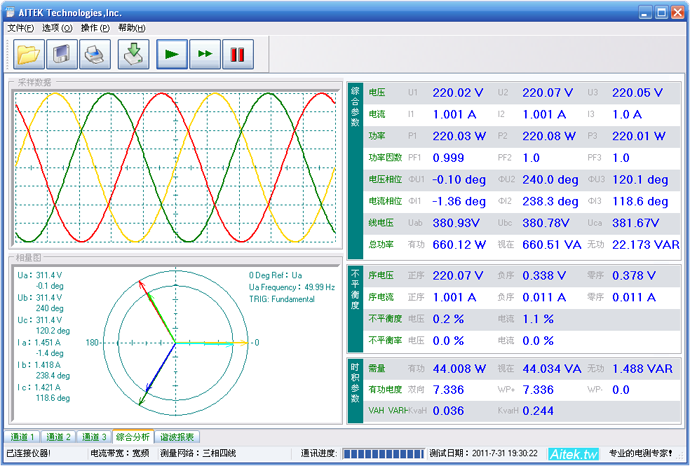Click the Aitek.tw logo link
Image resolution: width=690 pixels, height=466 pixels.
(573, 454)
